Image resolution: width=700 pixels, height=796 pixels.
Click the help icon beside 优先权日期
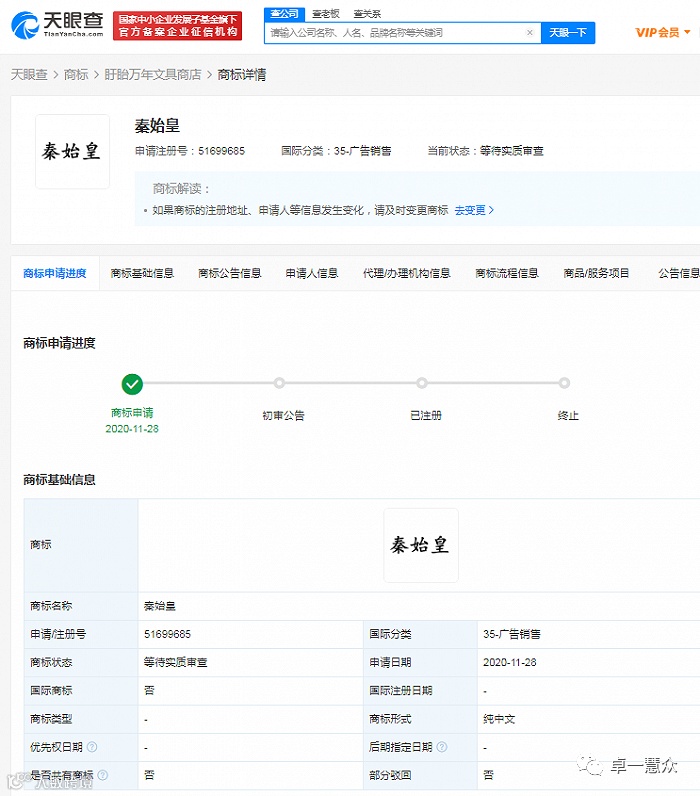click(x=92, y=747)
